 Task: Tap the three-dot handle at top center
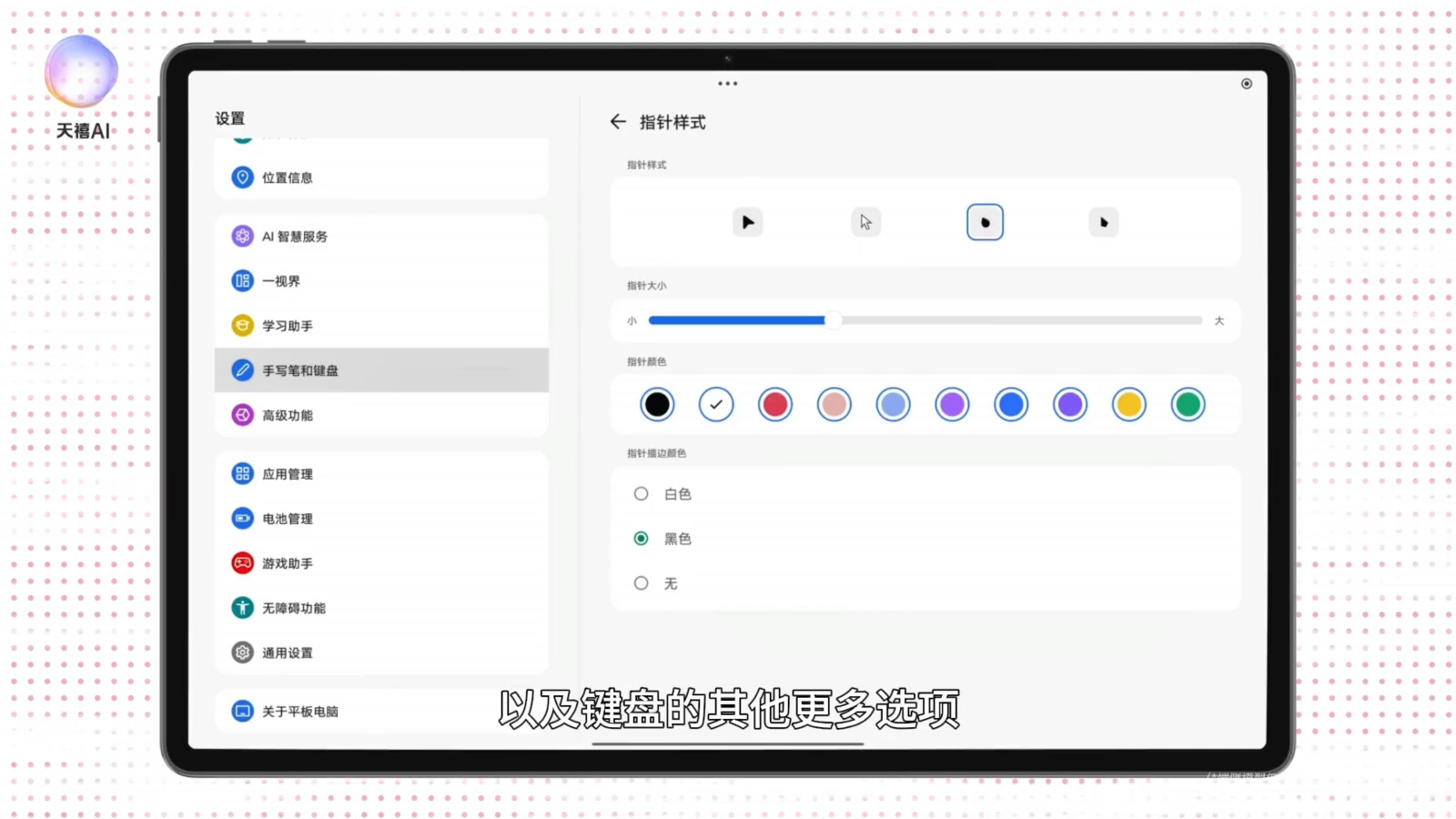(727, 84)
